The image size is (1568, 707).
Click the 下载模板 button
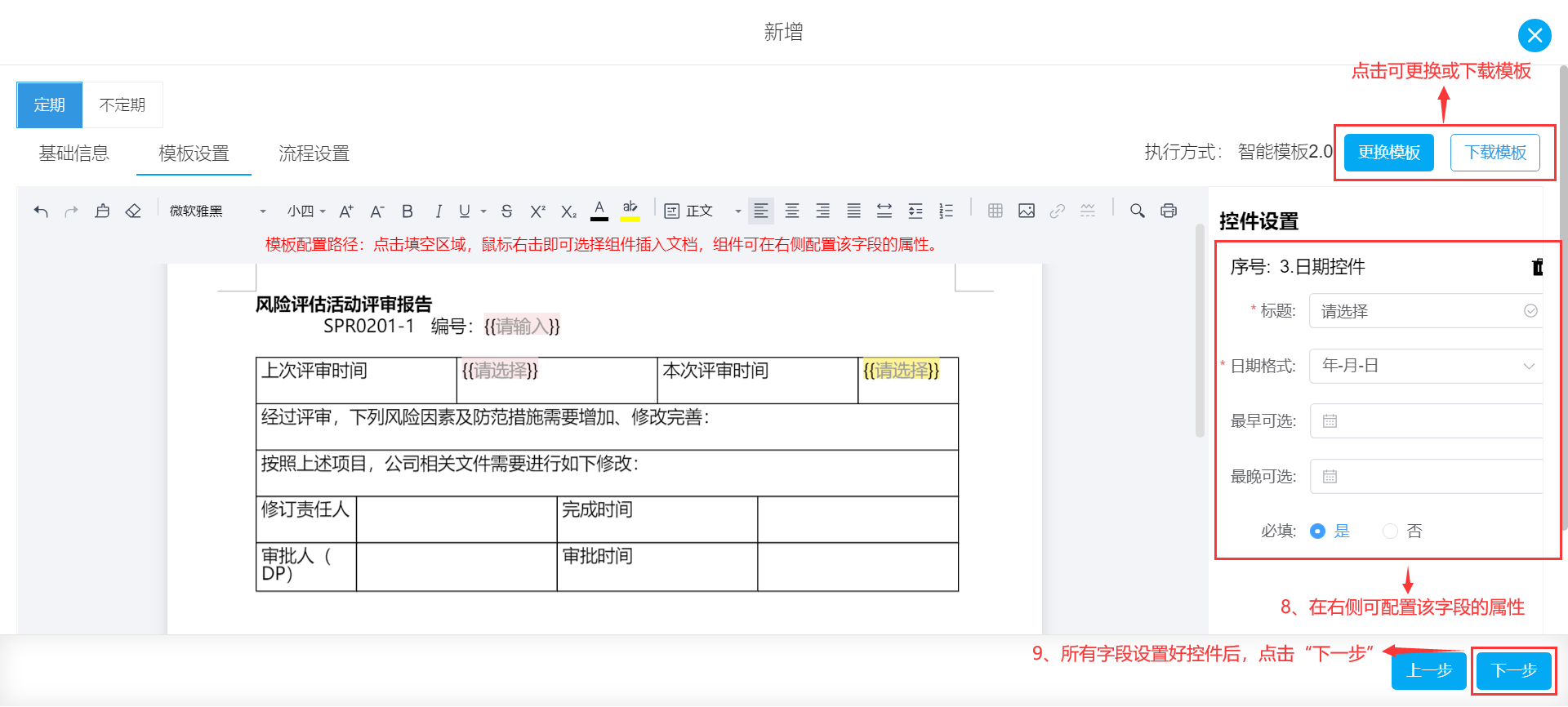tap(1495, 153)
